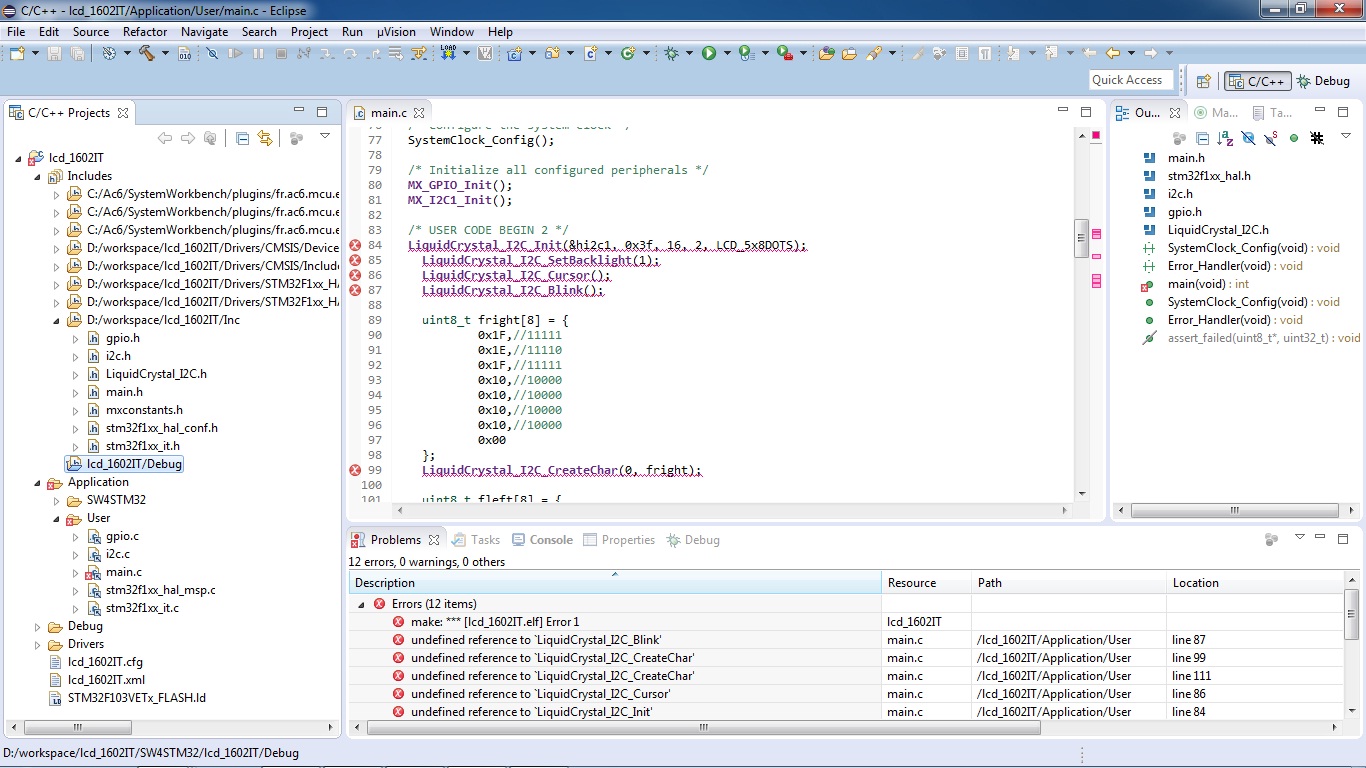Click the Save toolbar icon
This screenshot has height=768, width=1366.
click(x=53, y=53)
